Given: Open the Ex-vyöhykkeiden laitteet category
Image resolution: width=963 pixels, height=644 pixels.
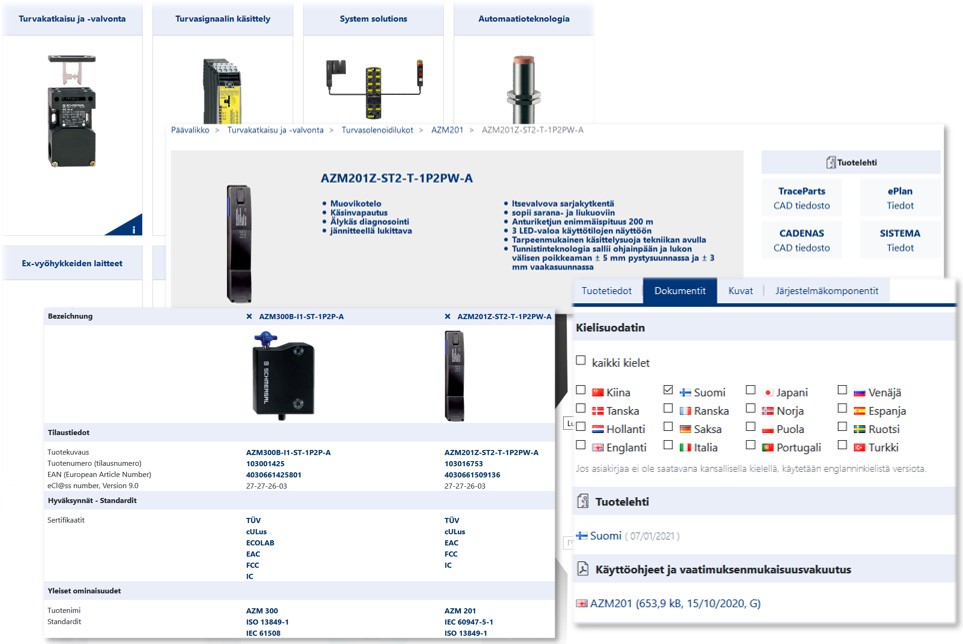Looking at the screenshot, I should (x=72, y=263).
